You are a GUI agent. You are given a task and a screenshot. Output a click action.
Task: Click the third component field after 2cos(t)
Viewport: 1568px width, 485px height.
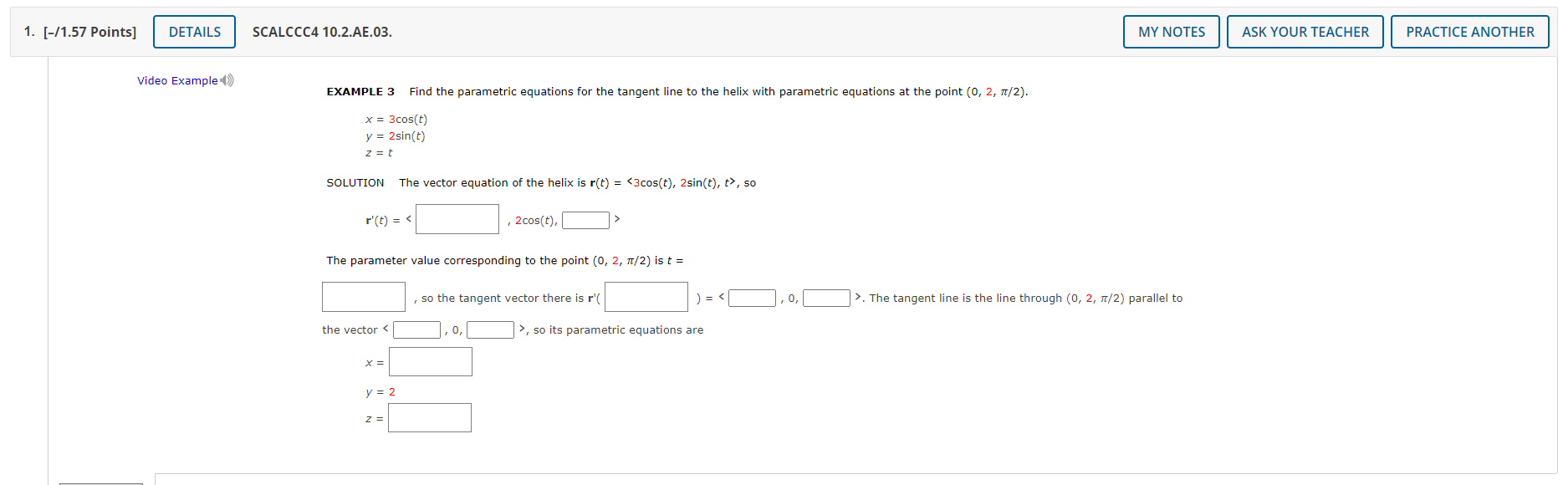pos(585,219)
